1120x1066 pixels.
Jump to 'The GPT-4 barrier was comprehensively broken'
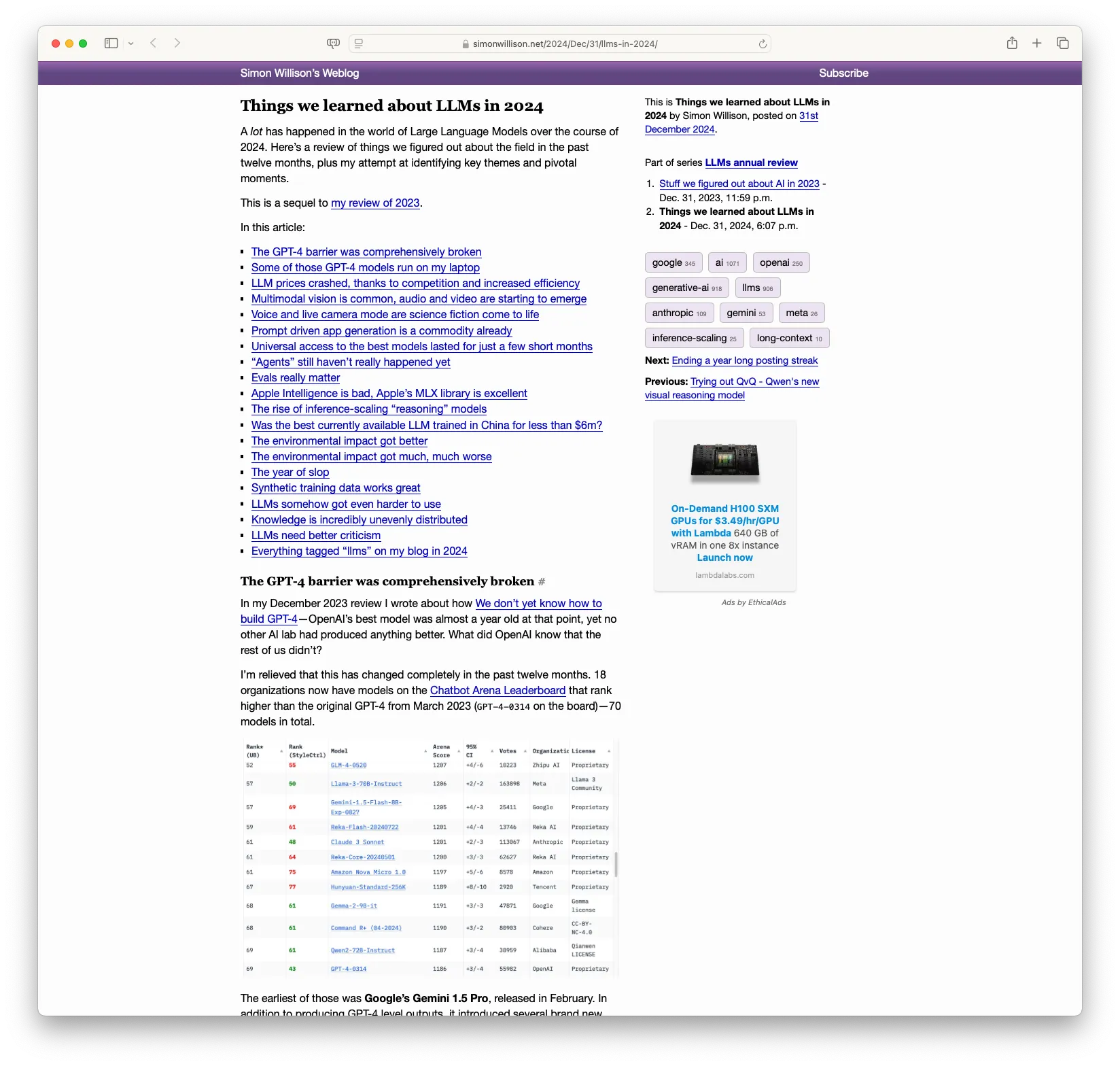pos(366,252)
